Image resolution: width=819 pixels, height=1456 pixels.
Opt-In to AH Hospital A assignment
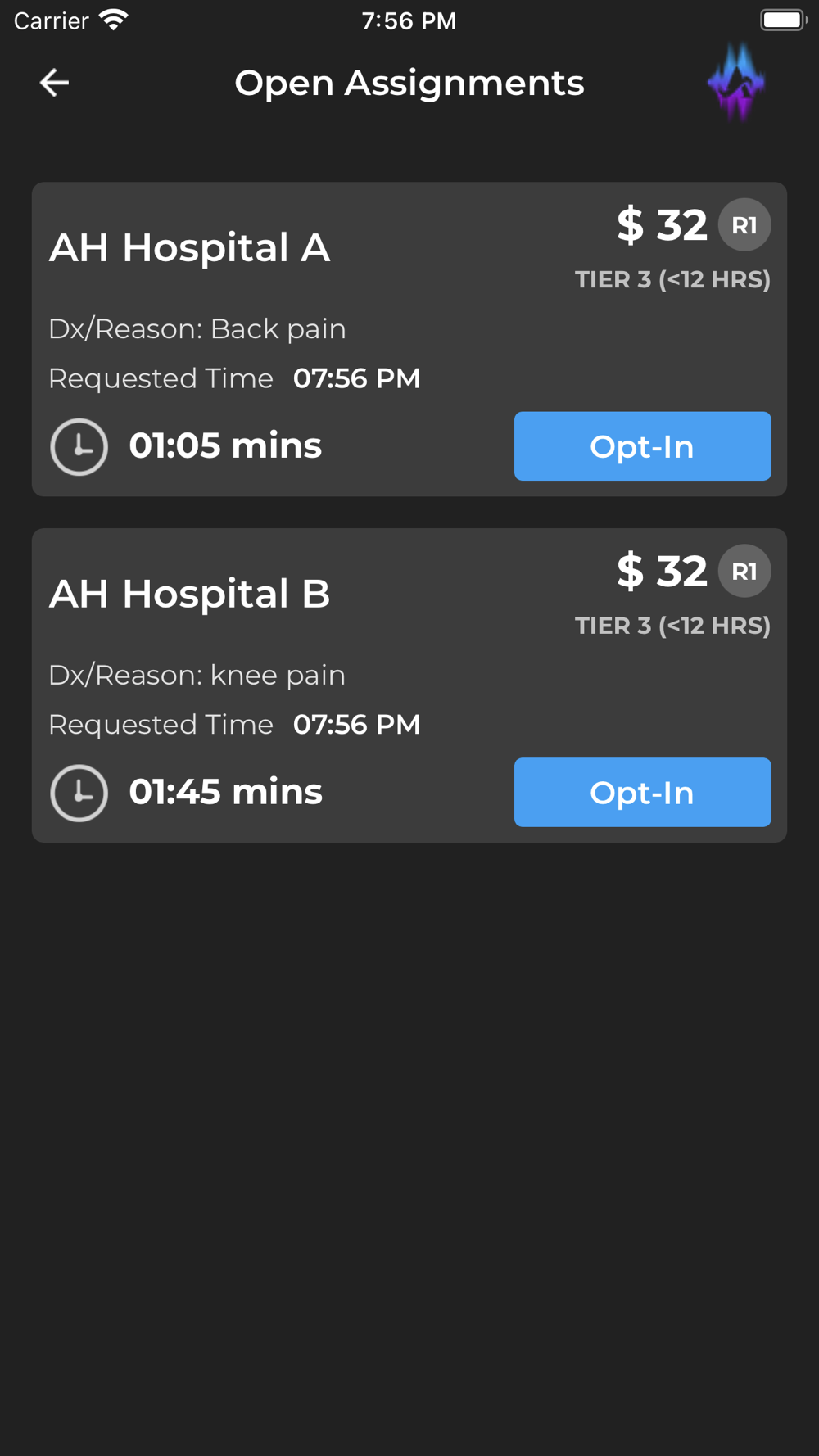point(643,446)
